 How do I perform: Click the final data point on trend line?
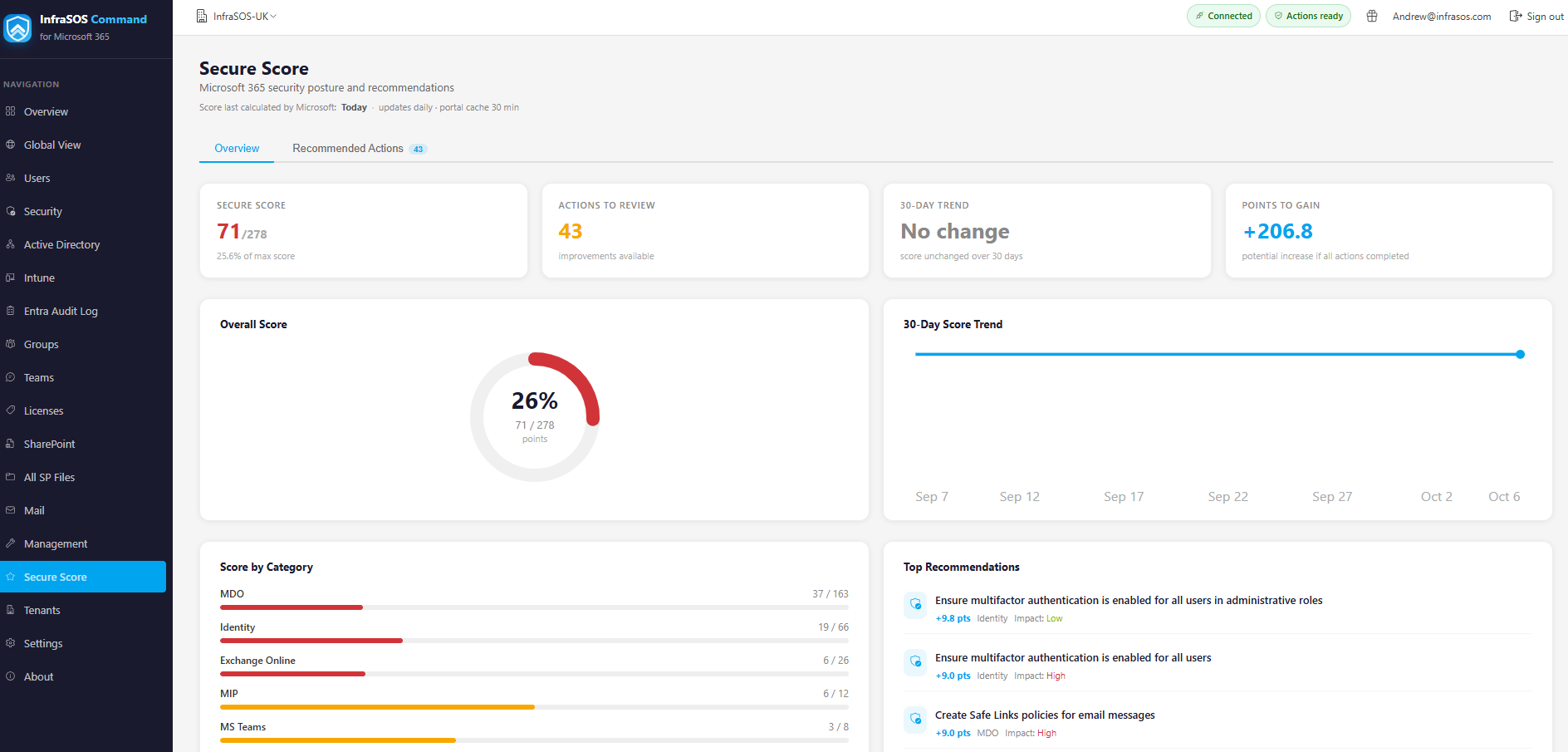pos(1520,354)
